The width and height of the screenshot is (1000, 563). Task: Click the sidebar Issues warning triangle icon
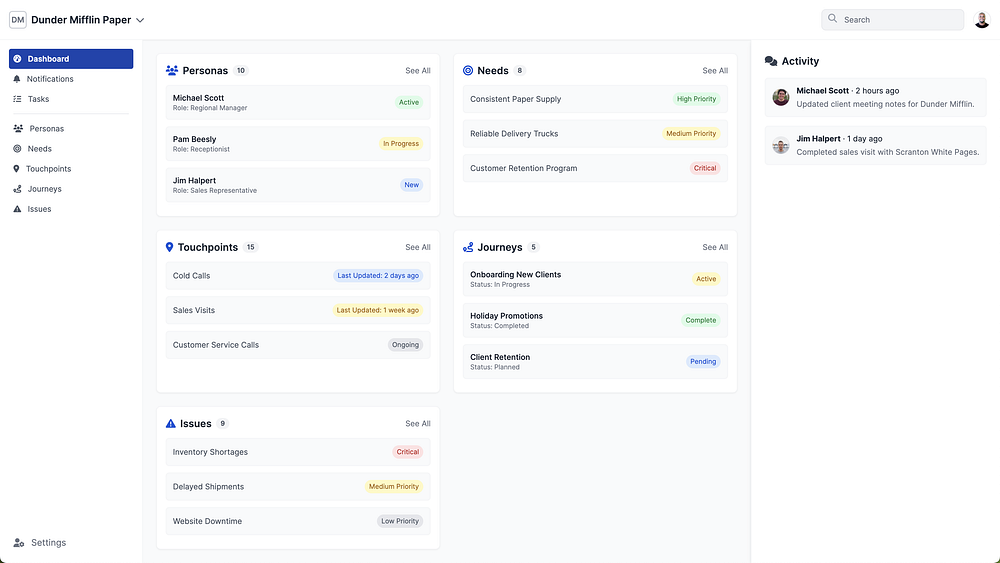[17, 209]
